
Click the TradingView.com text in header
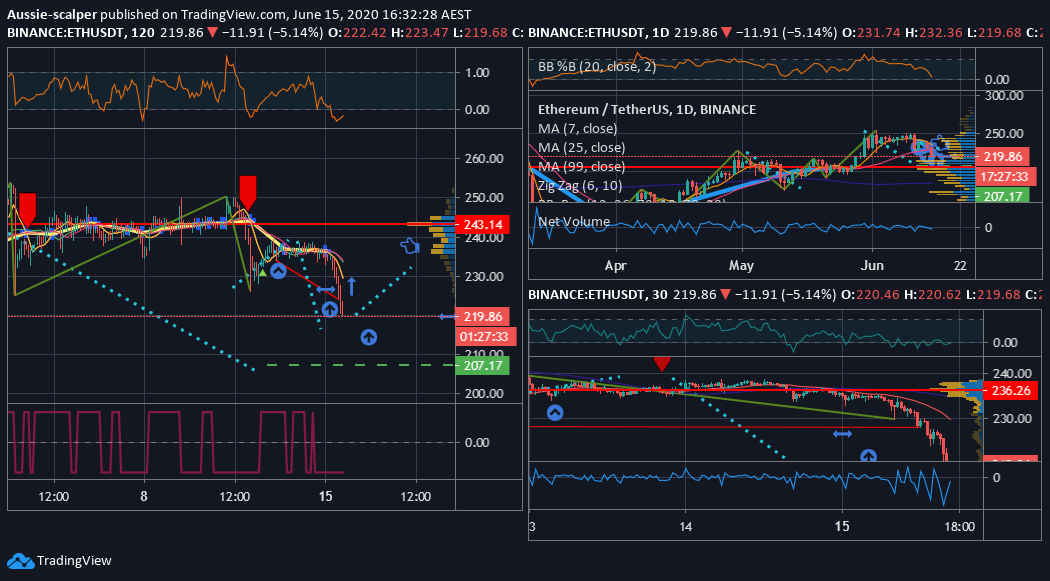coord(234,14)
